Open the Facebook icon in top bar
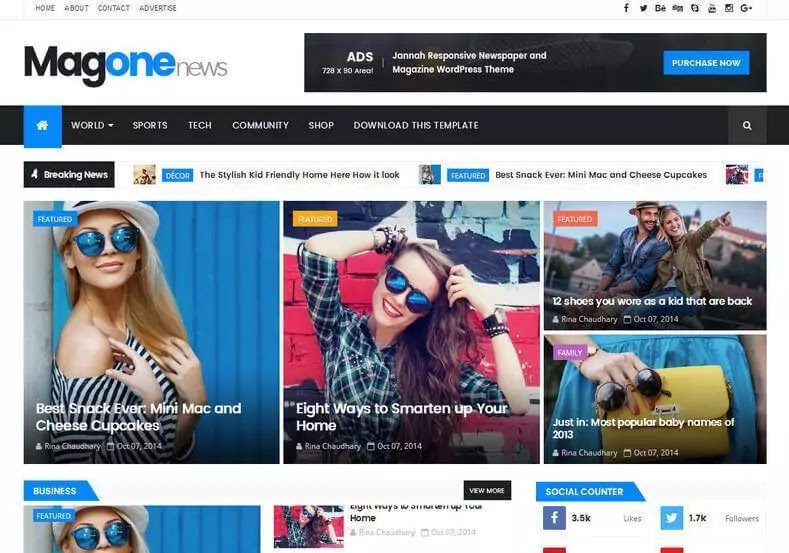The height and width of the screenshot is (553, 789). tap(626, 8)
